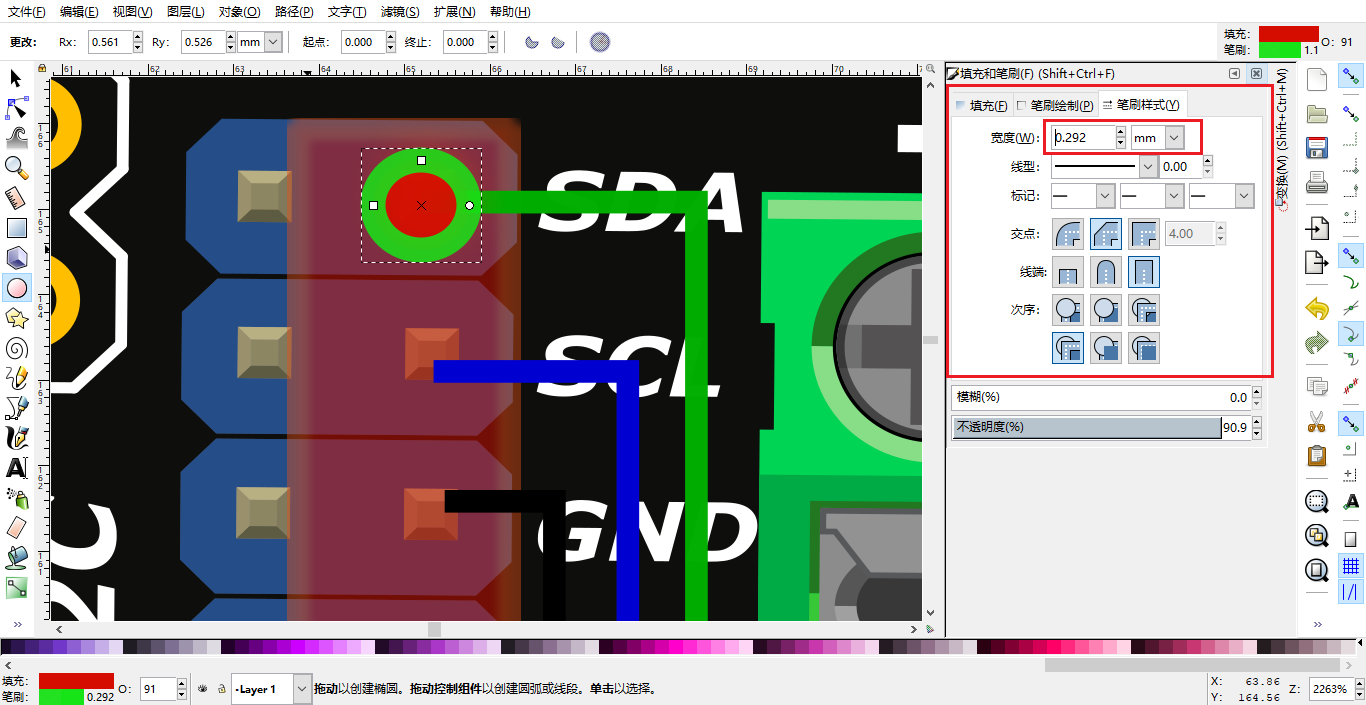
Task: Choose the butt cap style
Action: click(1068, 272)
